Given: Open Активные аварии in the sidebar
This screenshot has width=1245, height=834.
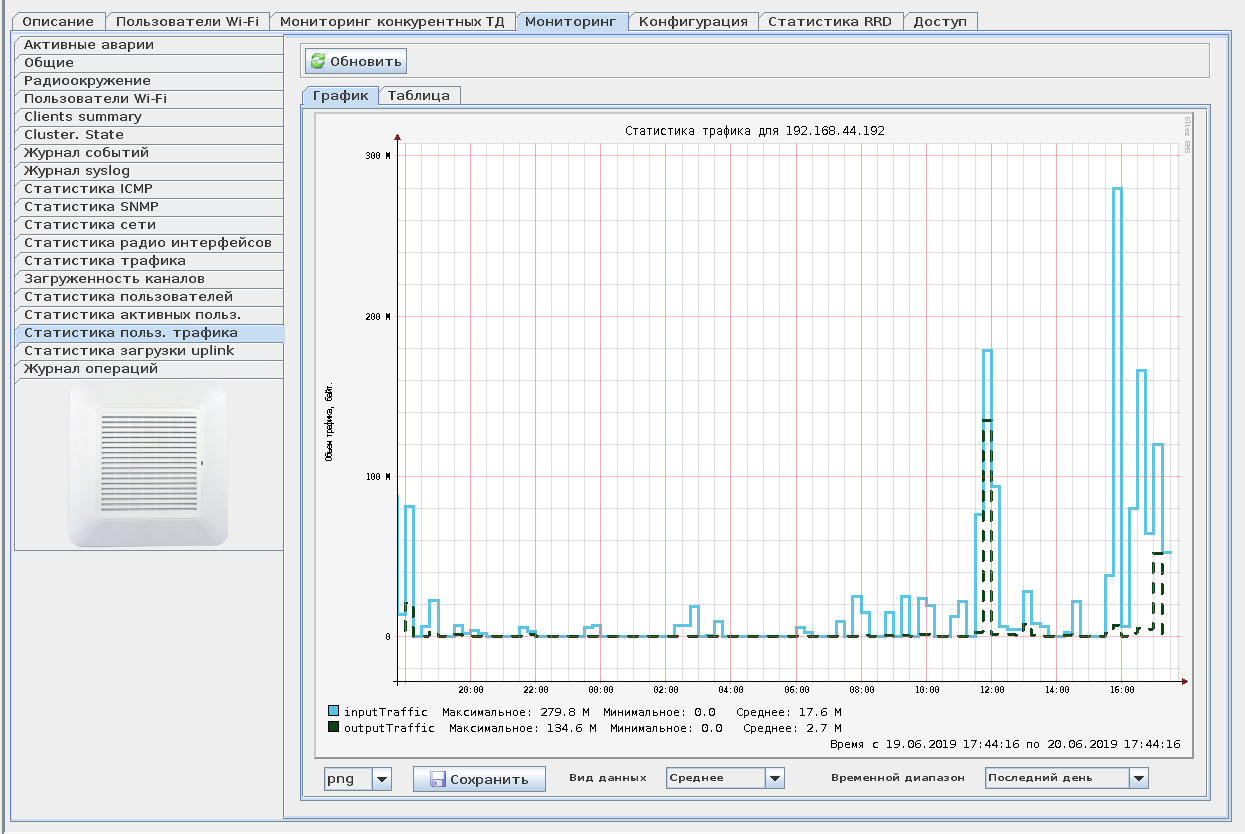Looking at the screenshot, I should pos(89,45).
